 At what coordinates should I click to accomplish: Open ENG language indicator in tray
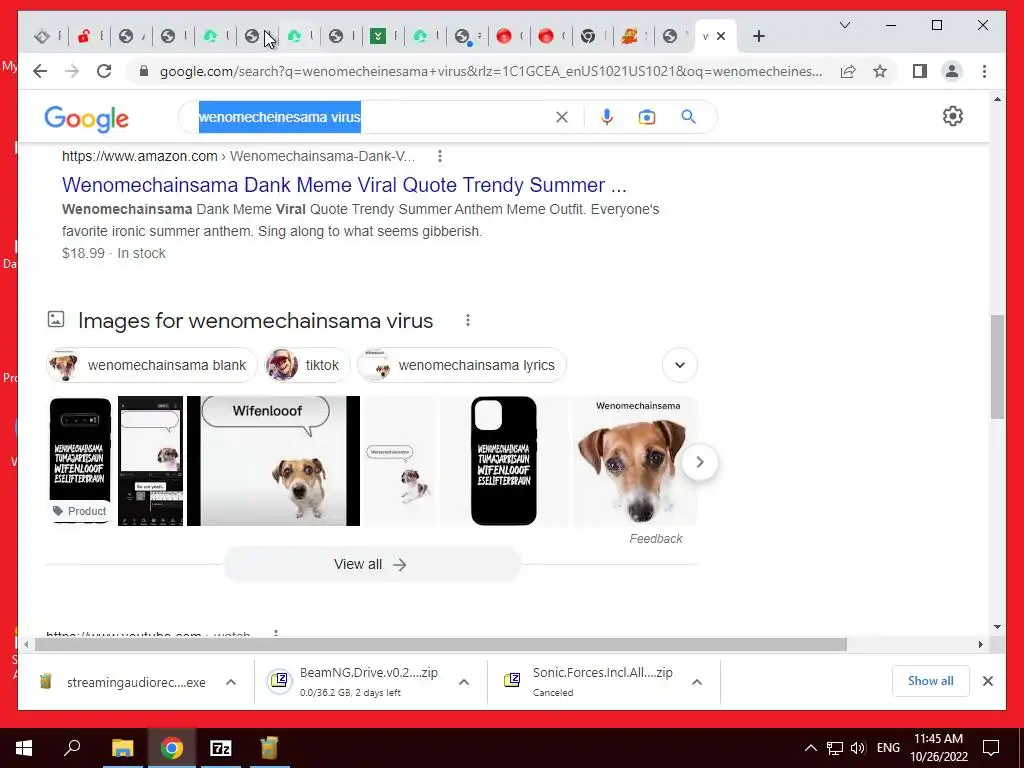888,748
